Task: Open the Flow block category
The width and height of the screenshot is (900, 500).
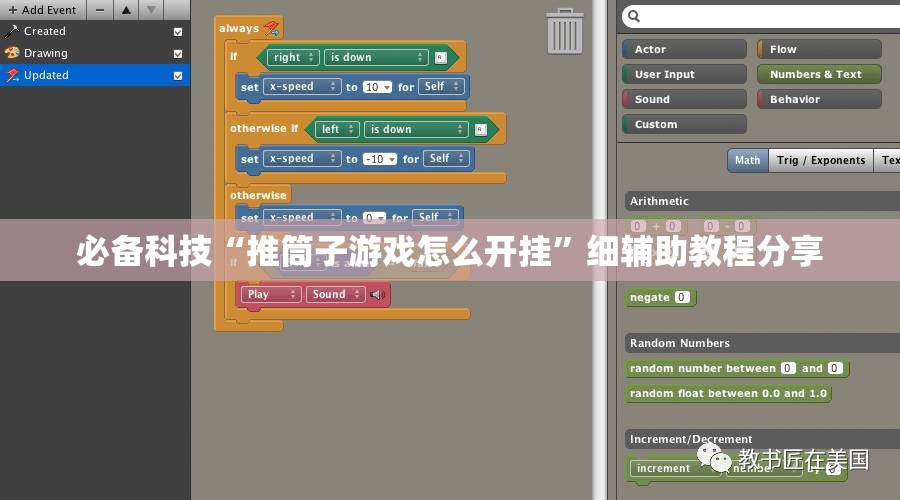Action: click(819, 49)
